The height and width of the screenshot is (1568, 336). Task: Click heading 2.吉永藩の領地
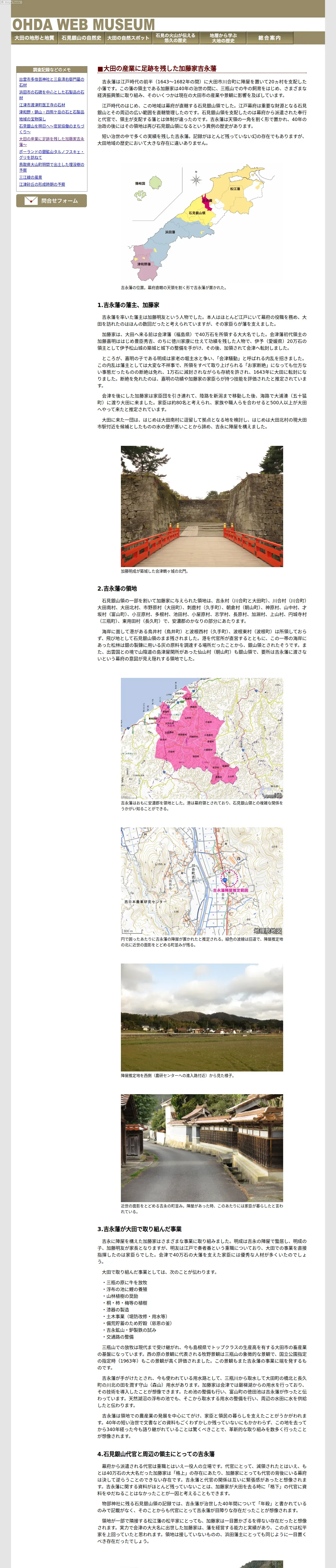click(x=117, y=589)
